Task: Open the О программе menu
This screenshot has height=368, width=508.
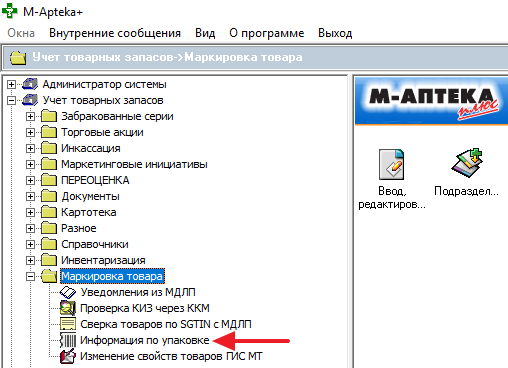Action: 267,33
